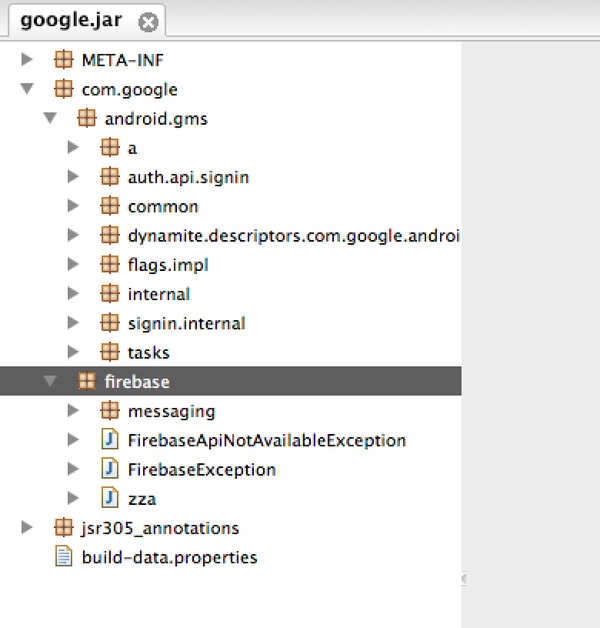Select the auth.api.signin label

[x=188, y=177]
